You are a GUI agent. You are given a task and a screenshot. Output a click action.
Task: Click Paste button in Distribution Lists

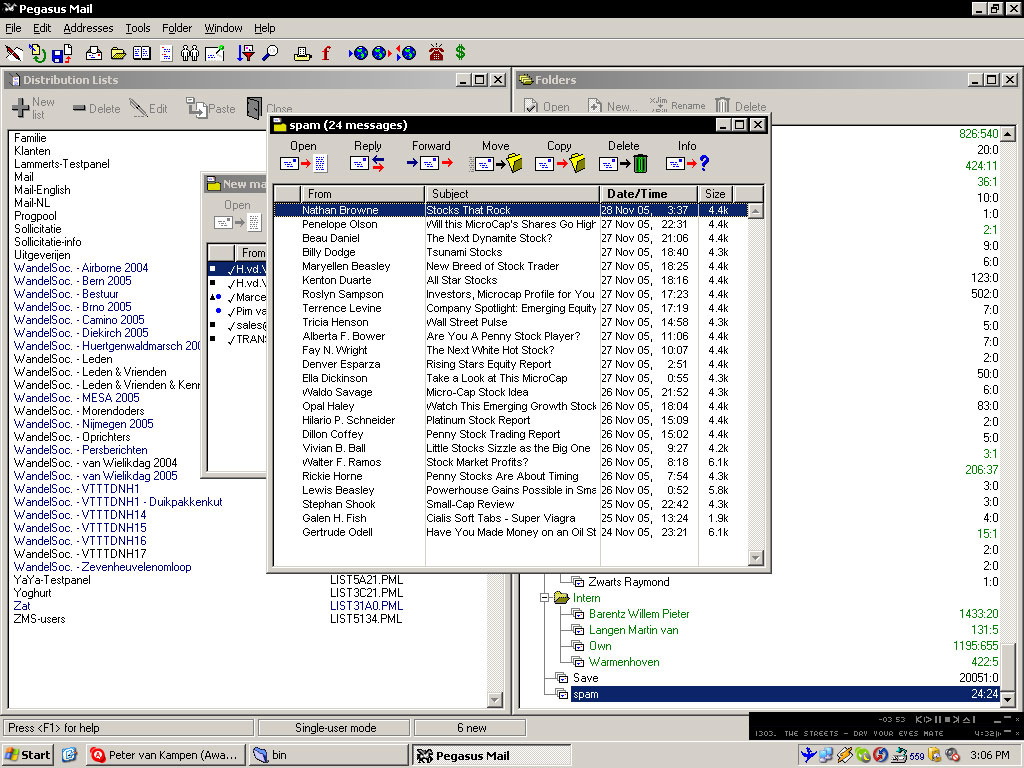(x=211, y=108)
